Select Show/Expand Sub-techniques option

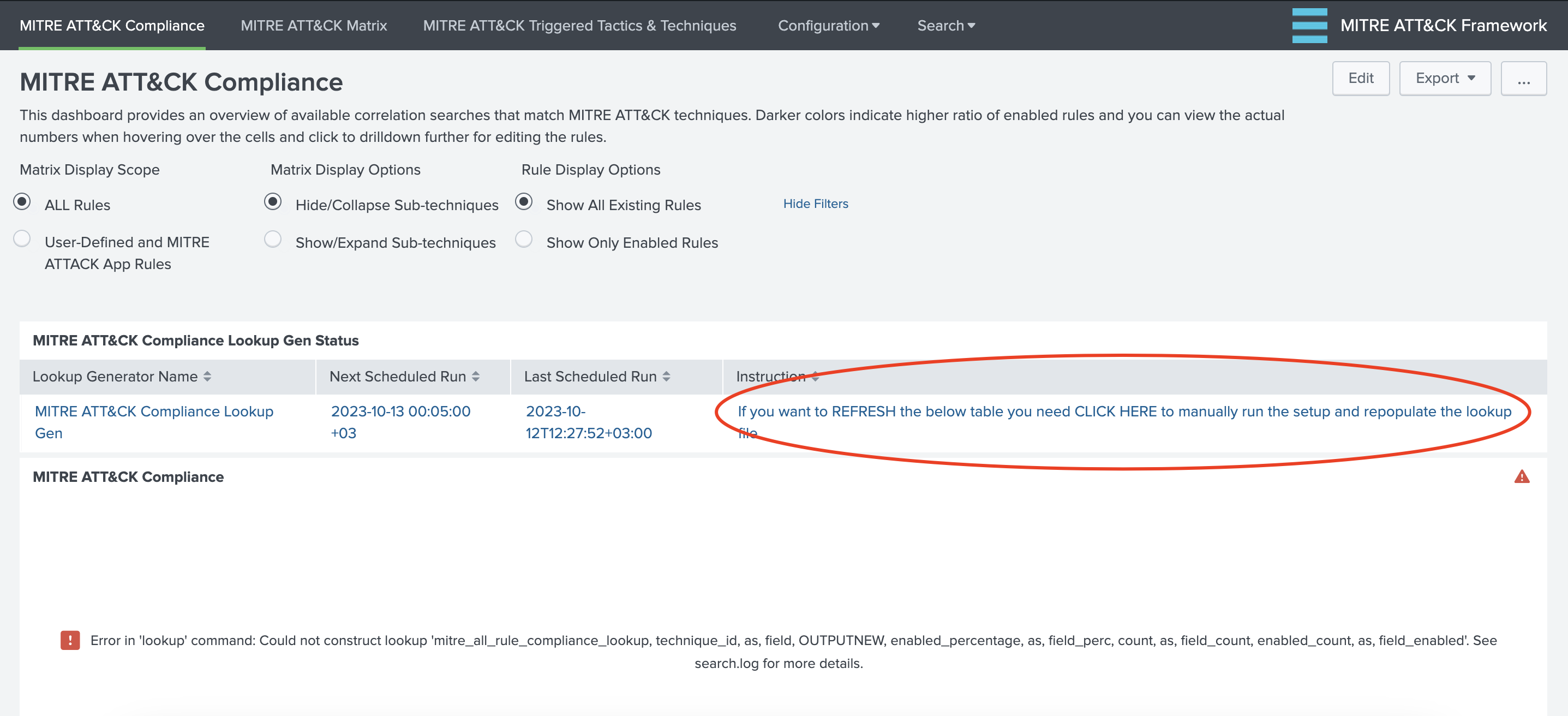273,239
